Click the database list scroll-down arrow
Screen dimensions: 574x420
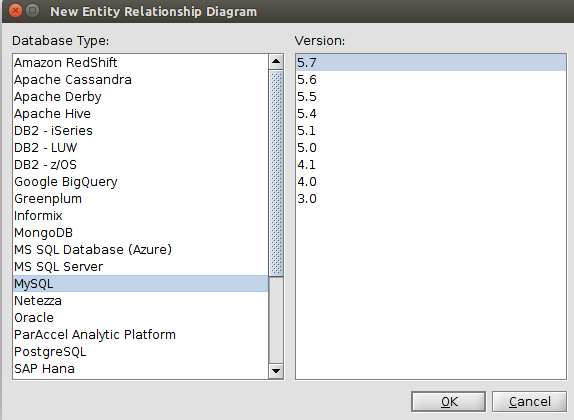point(276,371)
